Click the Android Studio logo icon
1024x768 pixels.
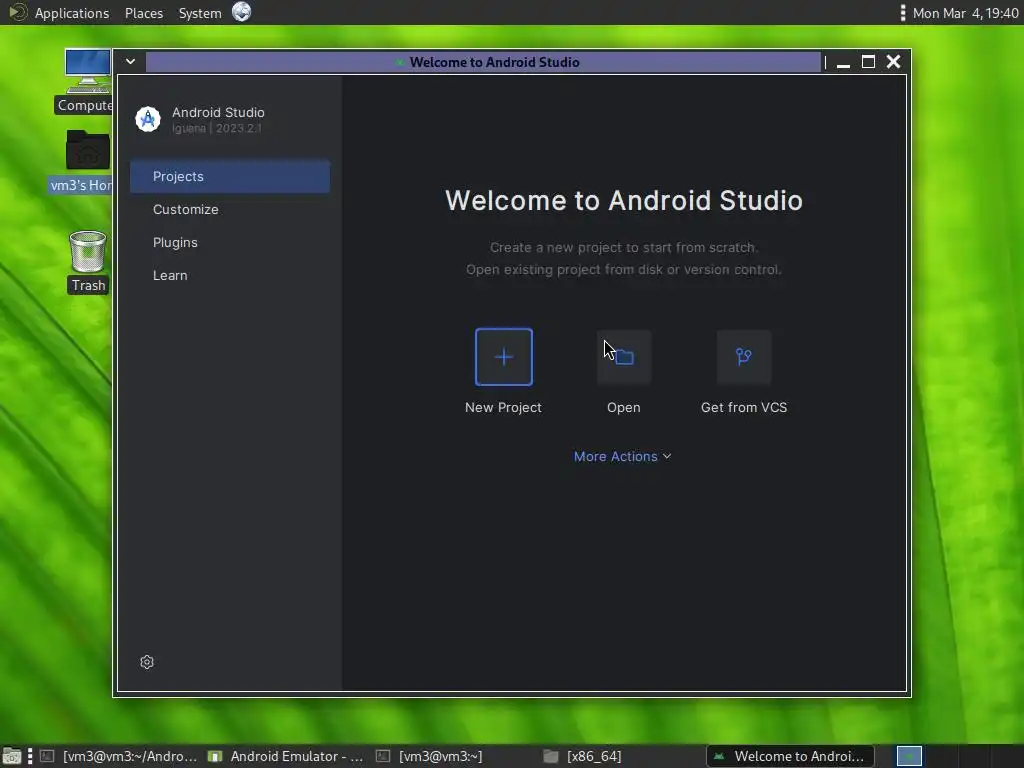[x=148, y=120]
